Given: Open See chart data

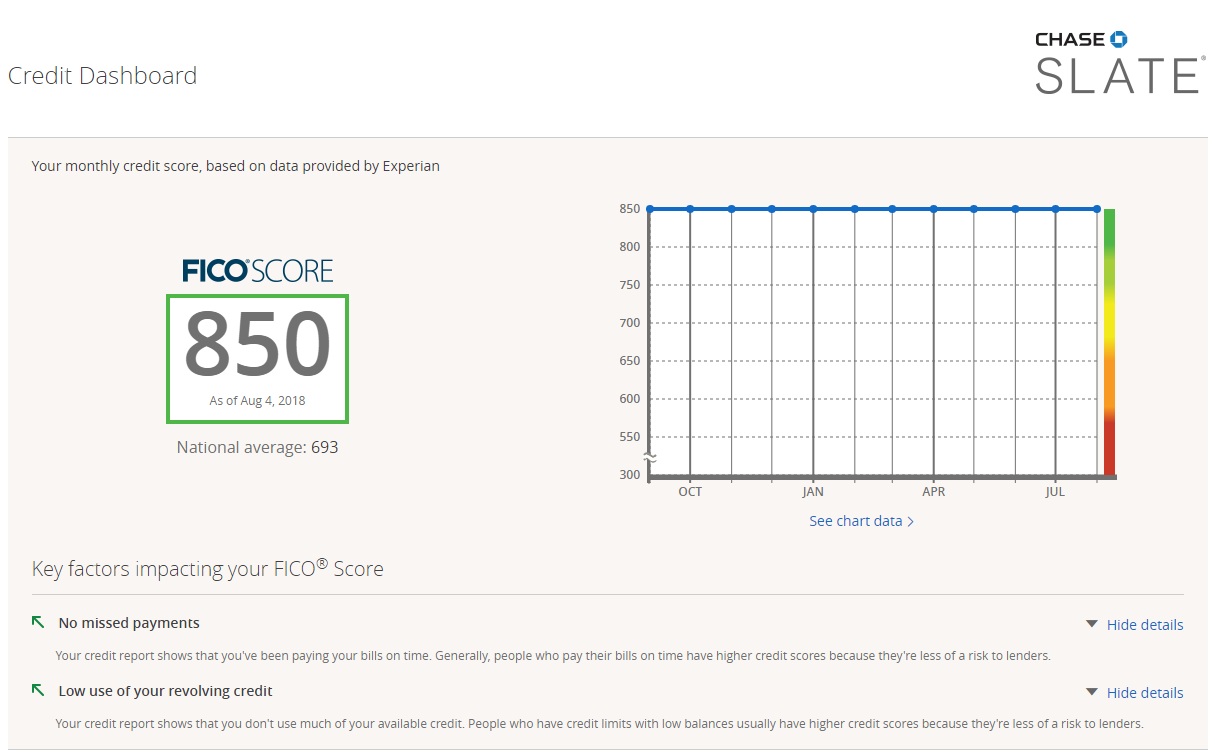Looking at the screenshot, I should pyautogui.click(x=857, y=521).
